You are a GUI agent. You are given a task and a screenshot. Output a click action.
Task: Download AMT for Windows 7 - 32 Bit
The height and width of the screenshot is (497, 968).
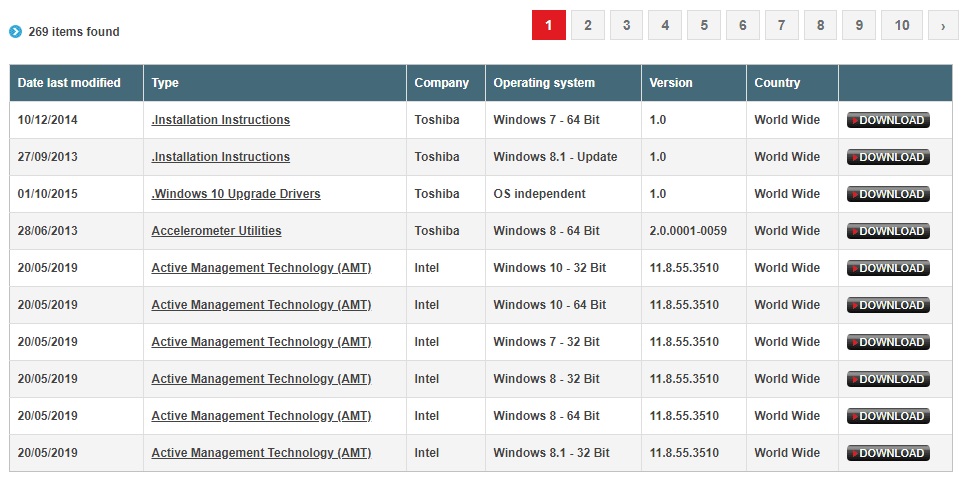click(x=888, y=342)
